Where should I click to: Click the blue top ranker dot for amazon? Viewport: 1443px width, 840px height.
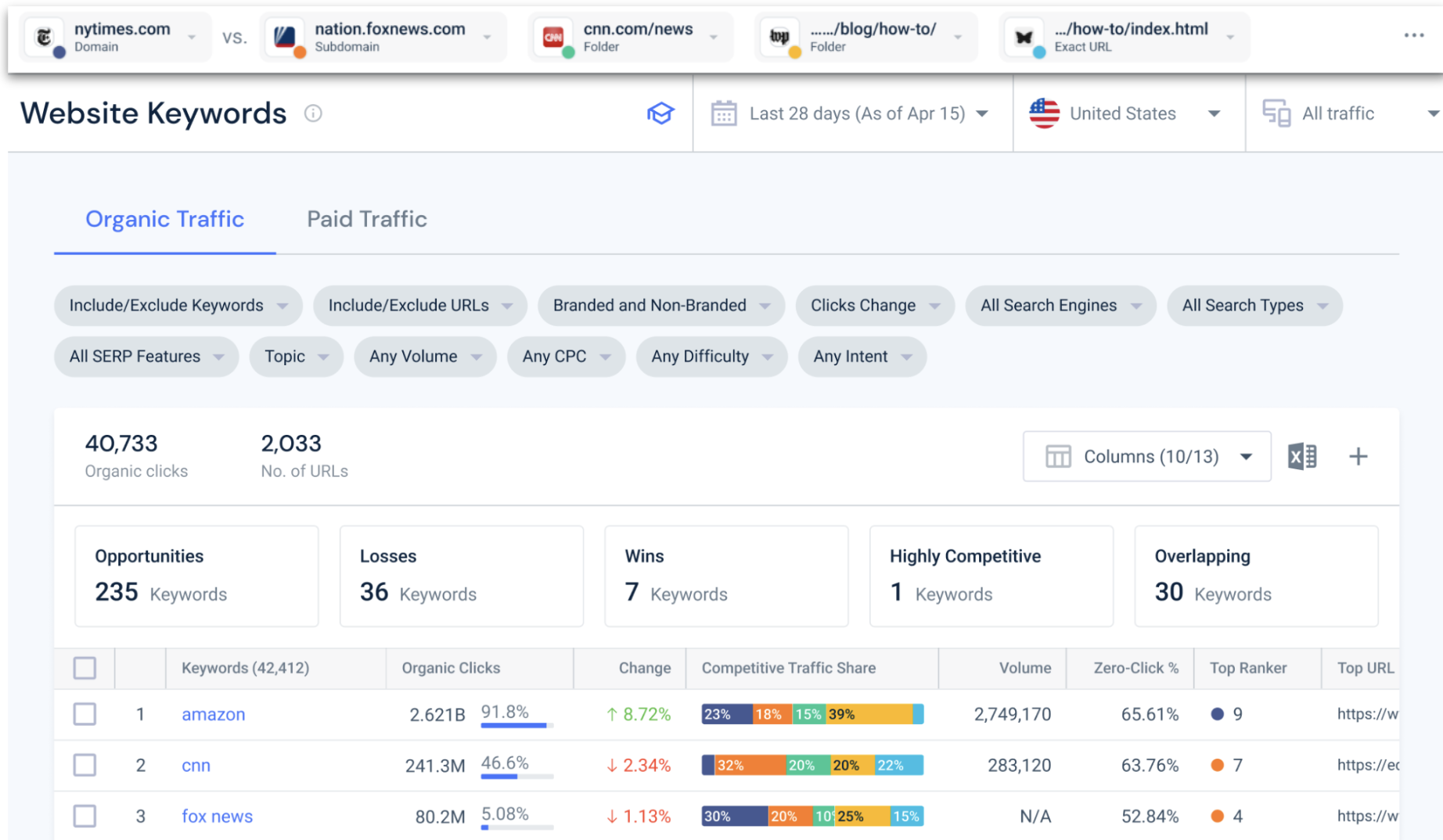(1217, 713)
